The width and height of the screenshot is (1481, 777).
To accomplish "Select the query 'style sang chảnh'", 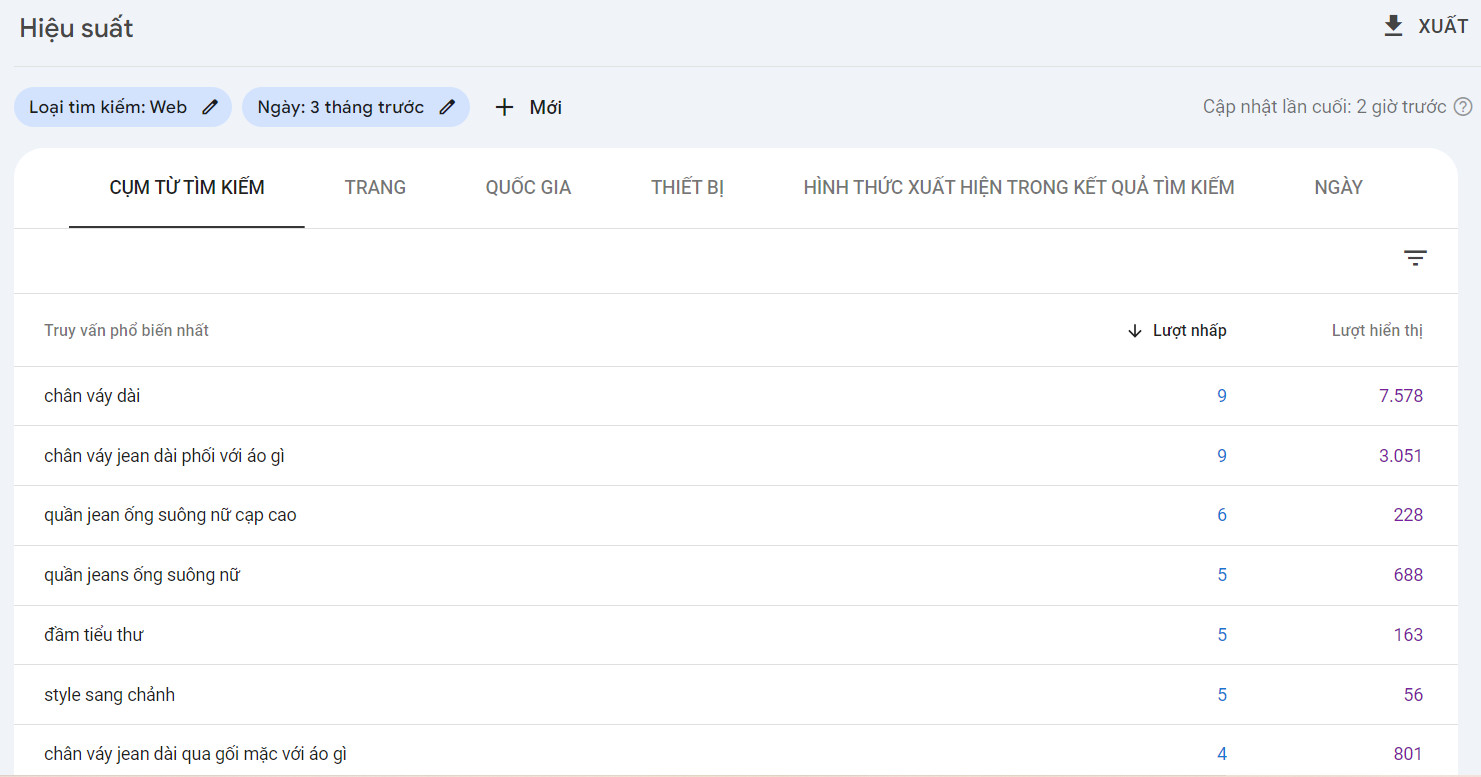I will (x=109, y=695).
